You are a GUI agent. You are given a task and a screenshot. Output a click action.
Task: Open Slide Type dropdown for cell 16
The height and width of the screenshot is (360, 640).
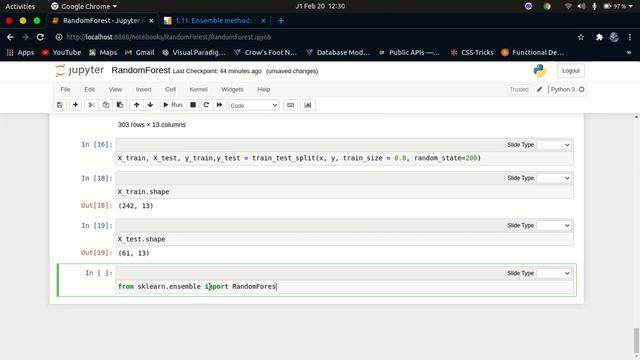point(554,145)
